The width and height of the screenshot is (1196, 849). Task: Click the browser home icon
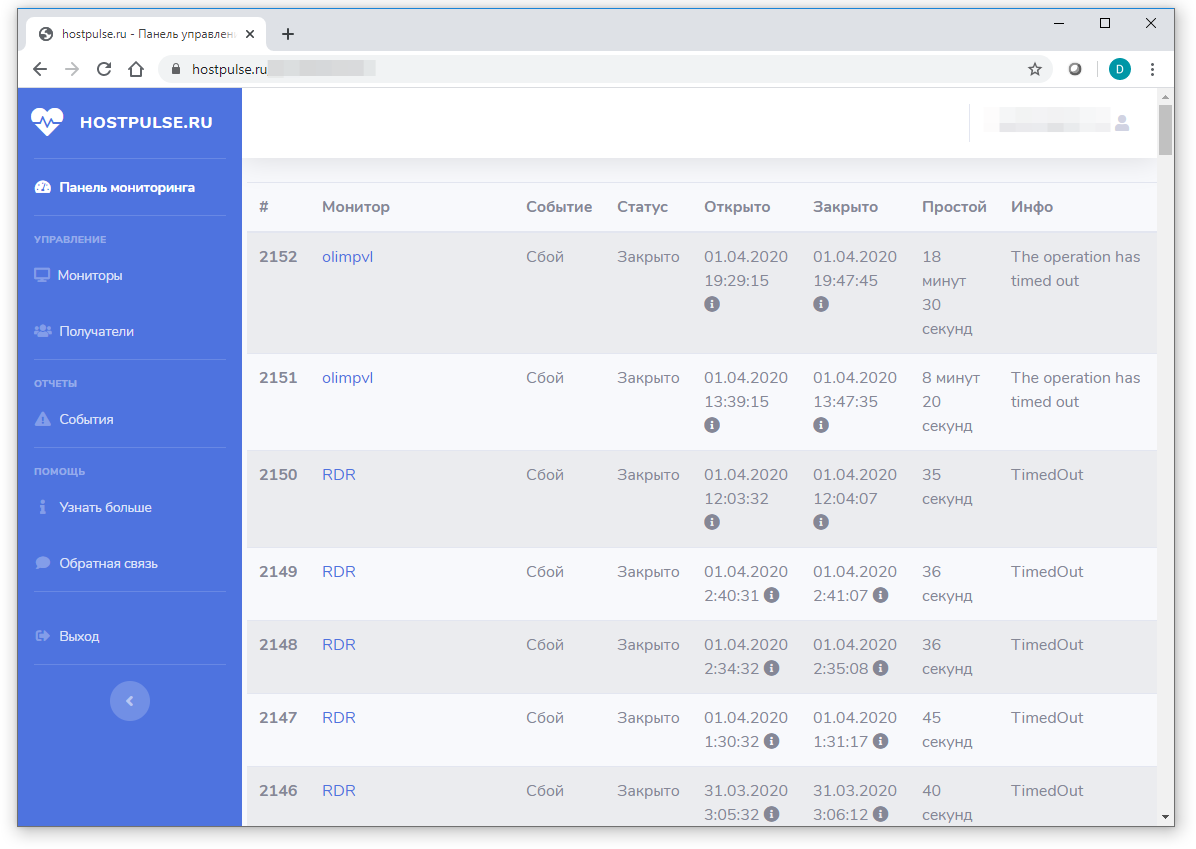[136, 69]
